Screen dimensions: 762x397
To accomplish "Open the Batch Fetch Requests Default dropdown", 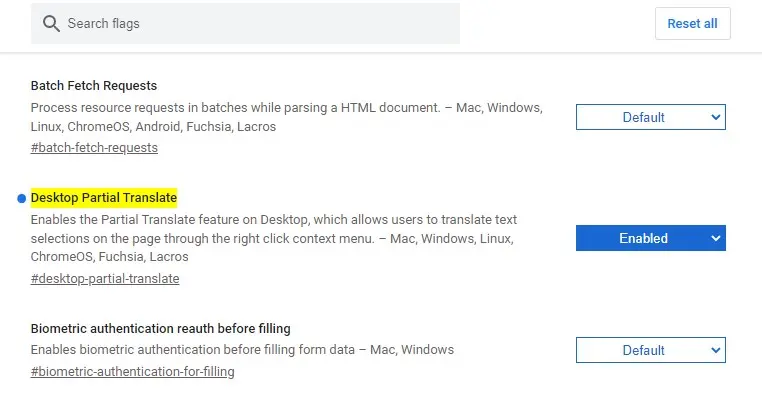I will 650,117.
